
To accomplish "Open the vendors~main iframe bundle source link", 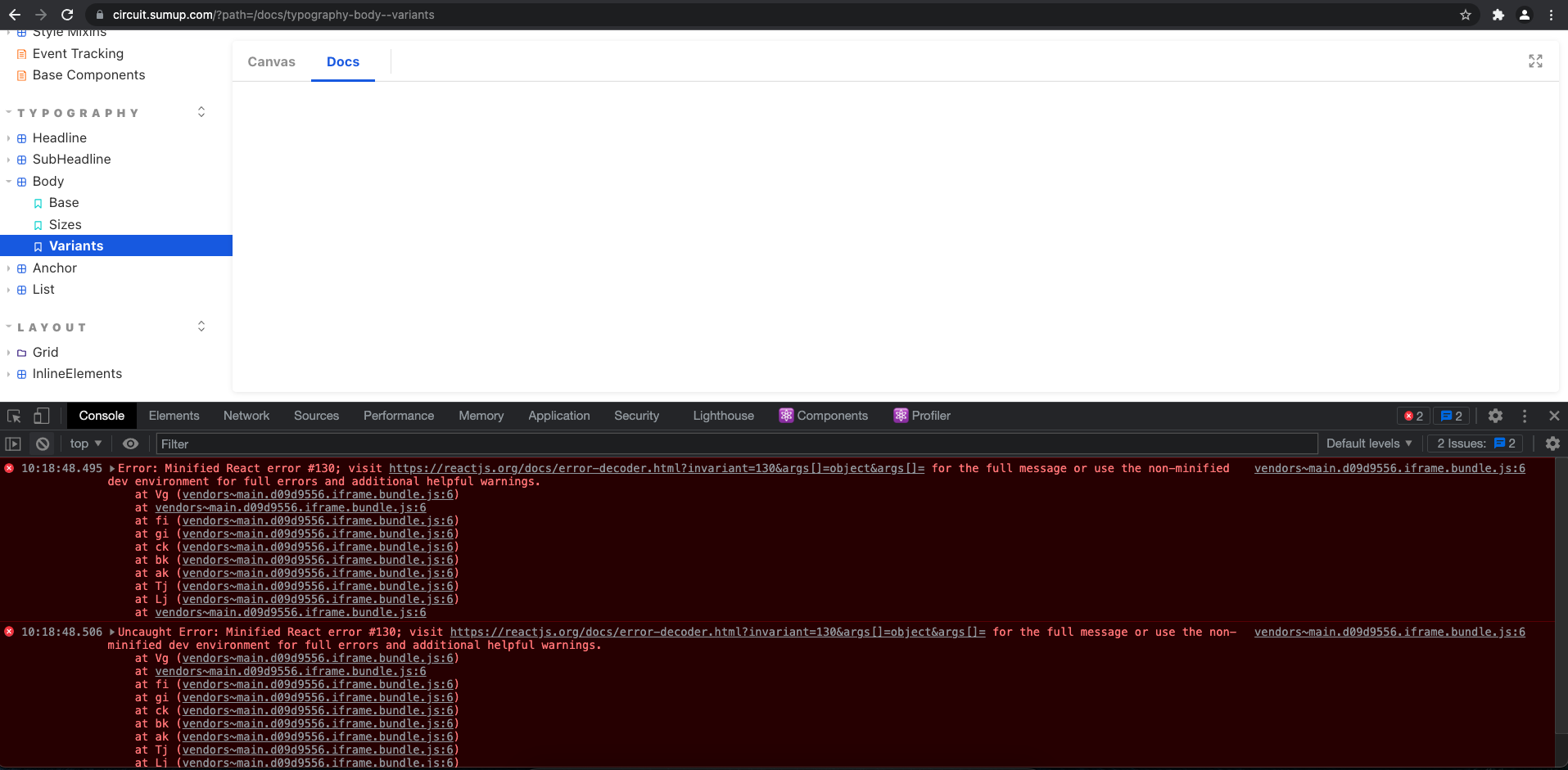I will click(1390, 468).
